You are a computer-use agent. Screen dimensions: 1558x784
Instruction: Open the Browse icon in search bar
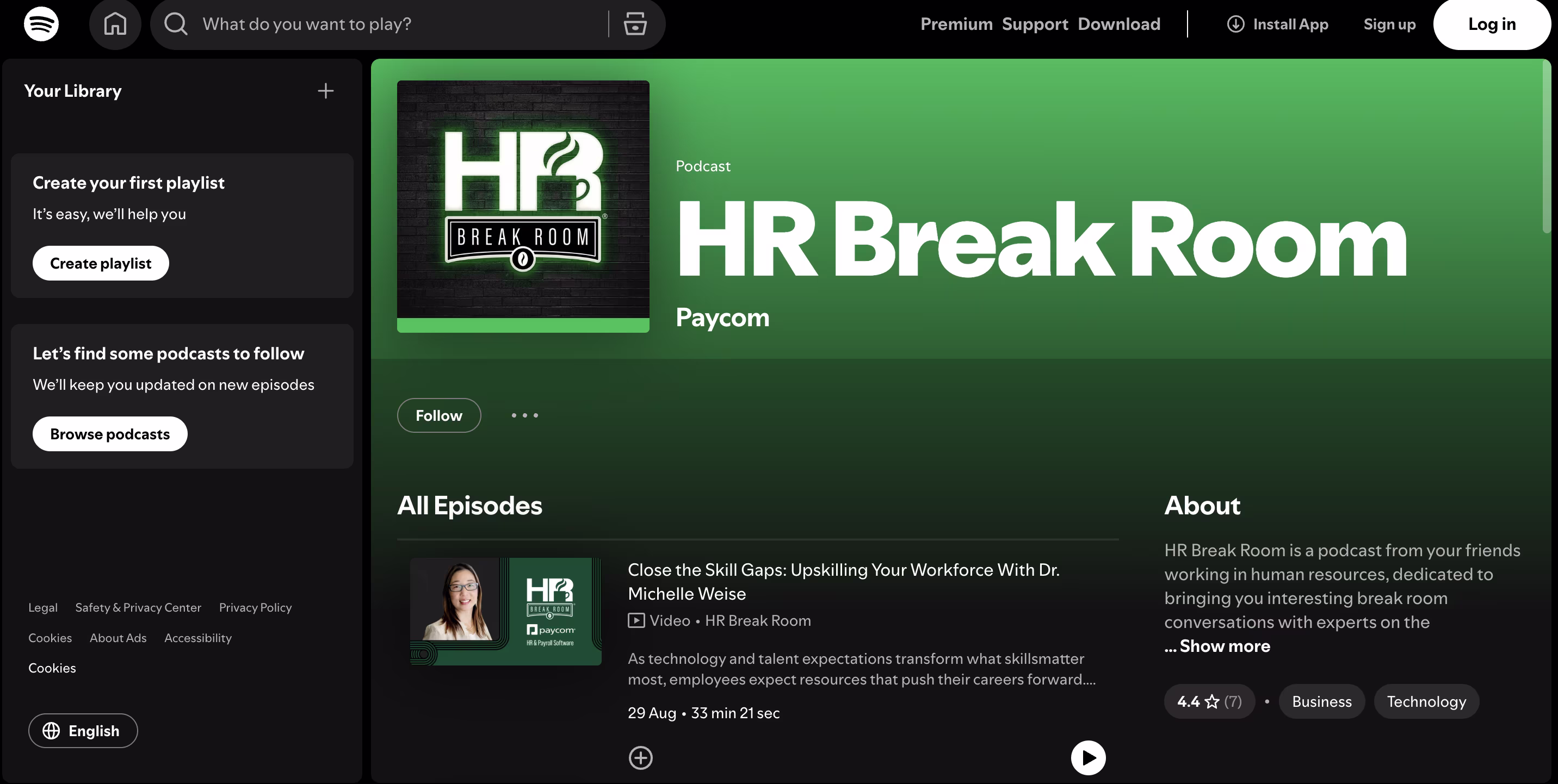click(x=635, y=24)
